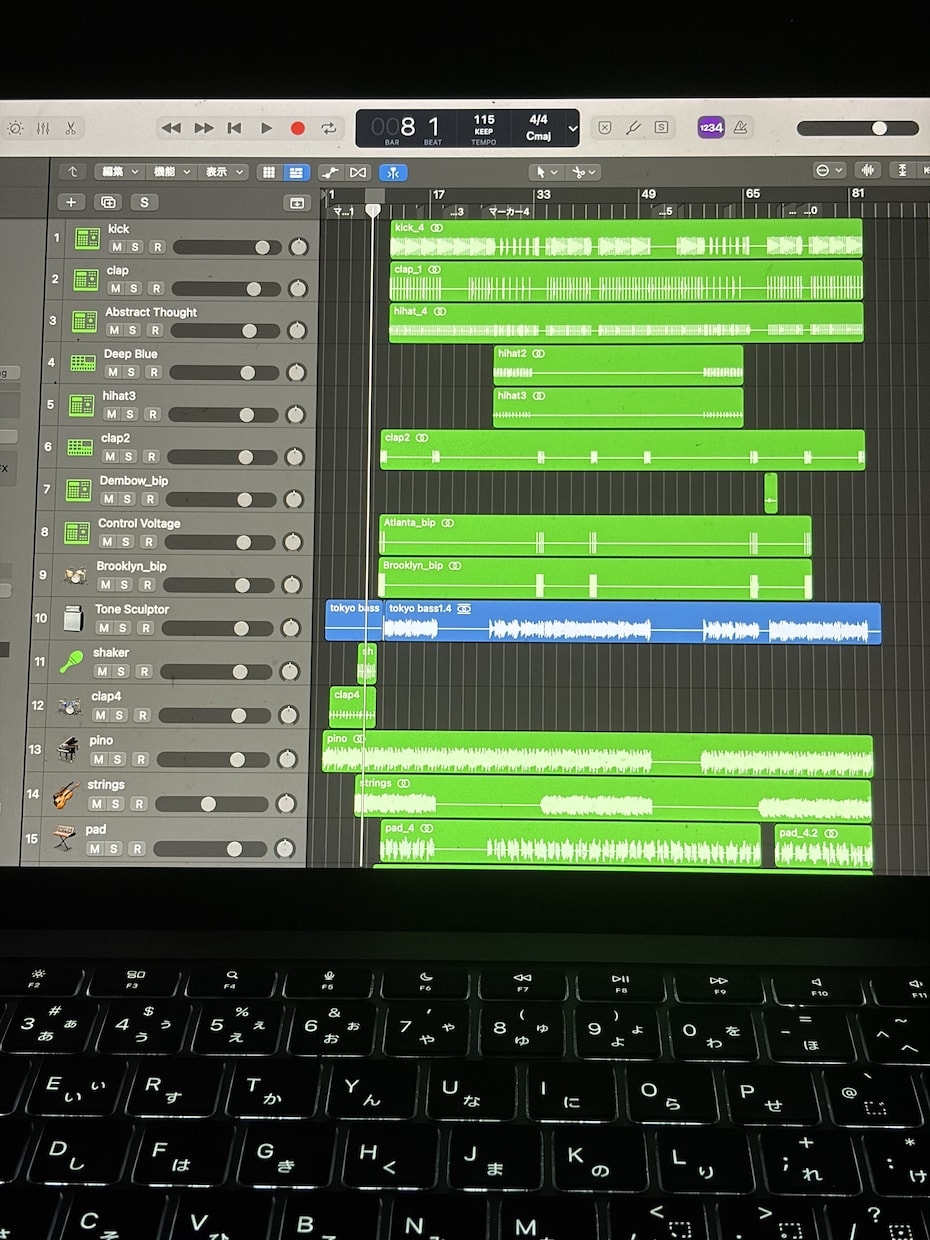930x1240 pixels.
Task: Select the Atlanta_bip region
Action: tap(595, 536)
